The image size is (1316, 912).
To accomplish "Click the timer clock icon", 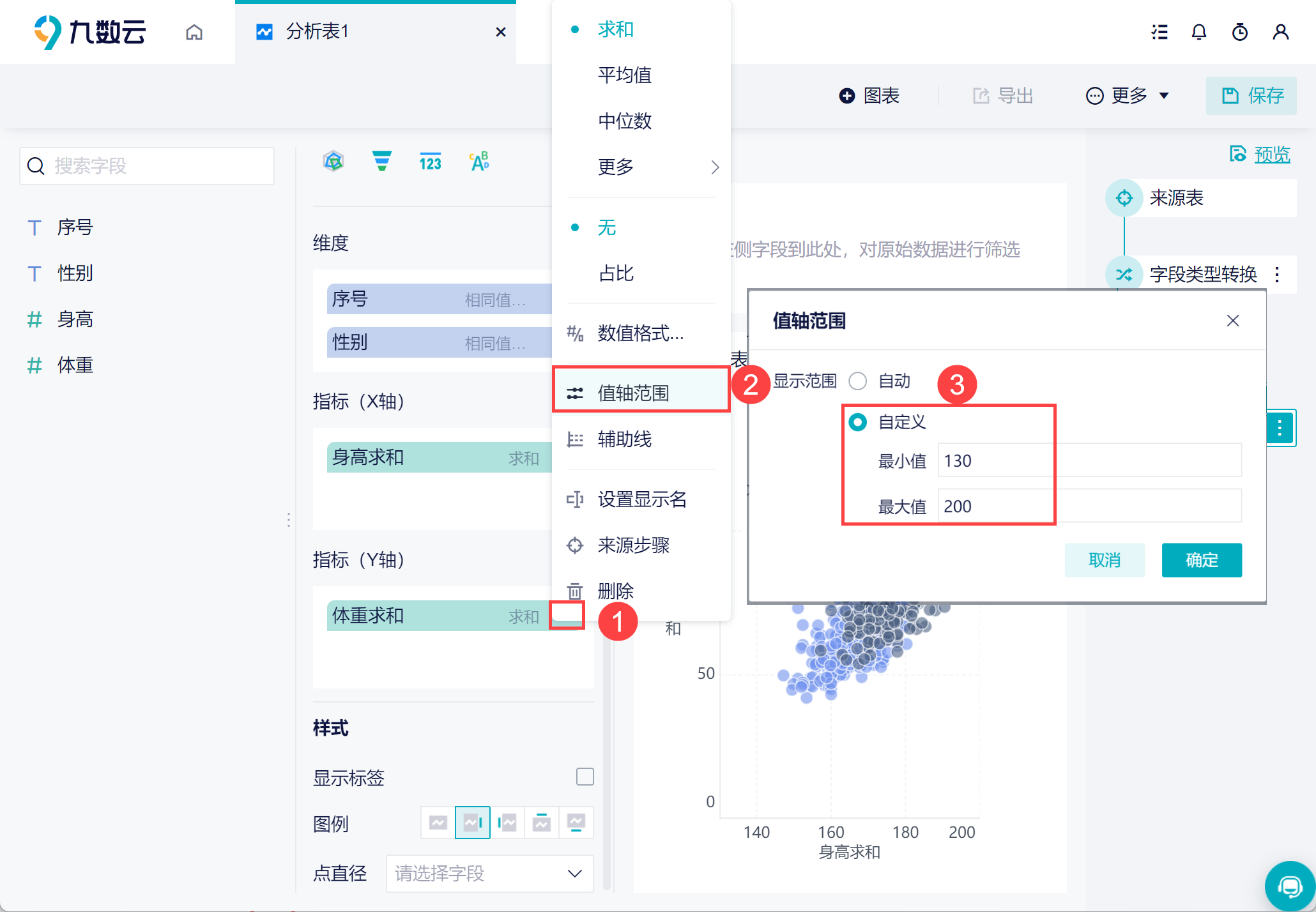I will pos(1239,32).
